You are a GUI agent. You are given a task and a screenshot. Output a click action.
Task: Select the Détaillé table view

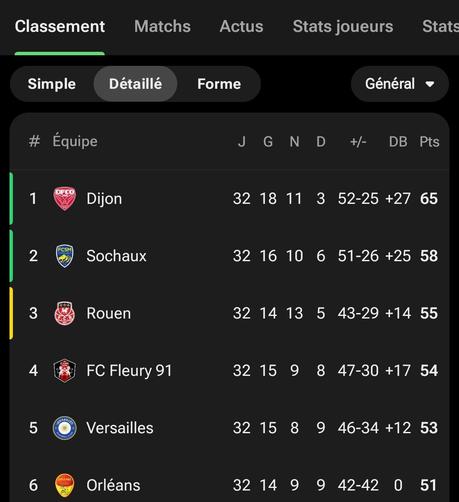tap(135, 84)
